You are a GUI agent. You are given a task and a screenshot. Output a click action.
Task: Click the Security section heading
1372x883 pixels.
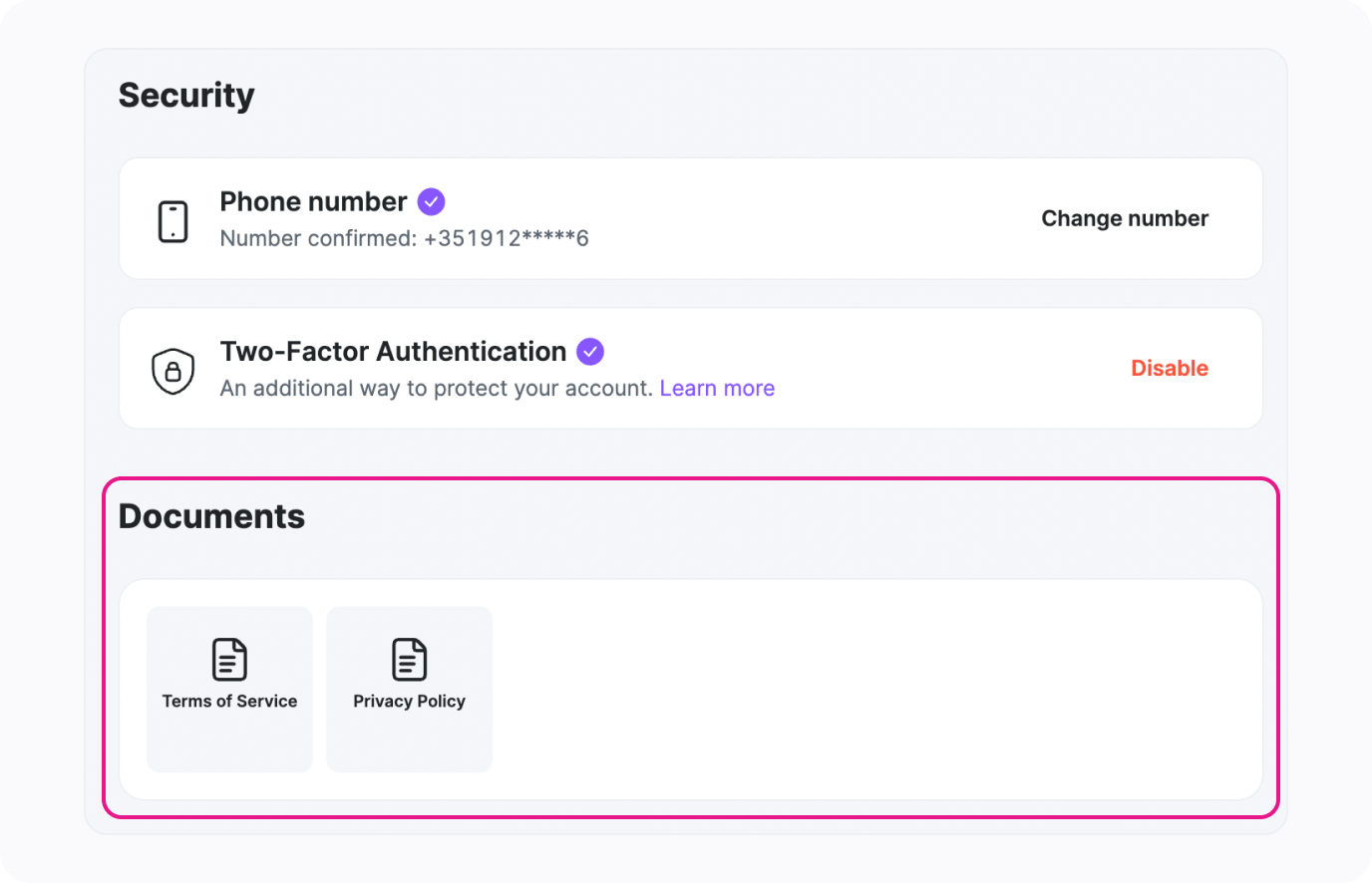186,96
